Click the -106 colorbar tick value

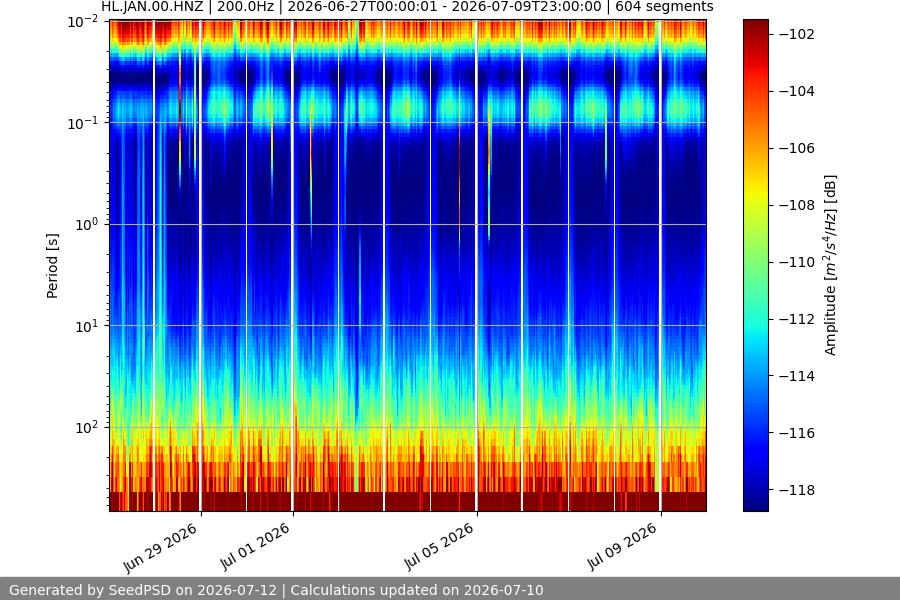(x=797, y=148)
